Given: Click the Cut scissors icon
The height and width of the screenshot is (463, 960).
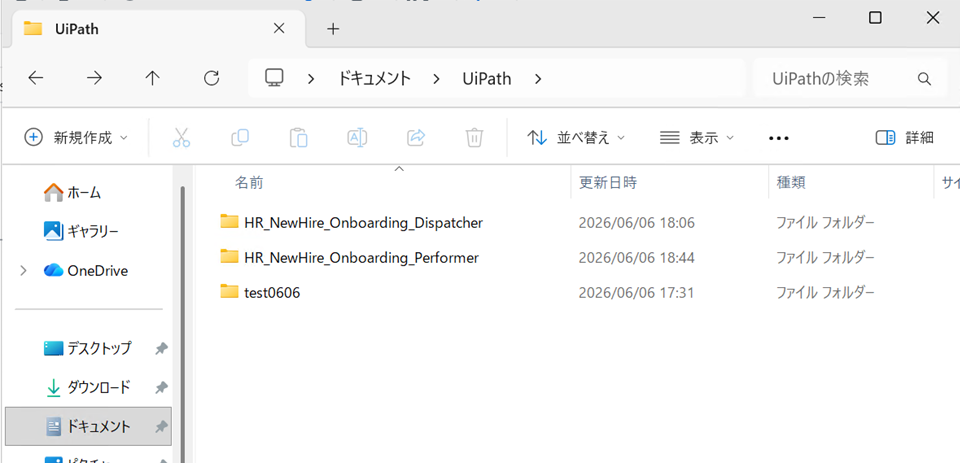Looking at the screenshot, I should tap(181, 138).
